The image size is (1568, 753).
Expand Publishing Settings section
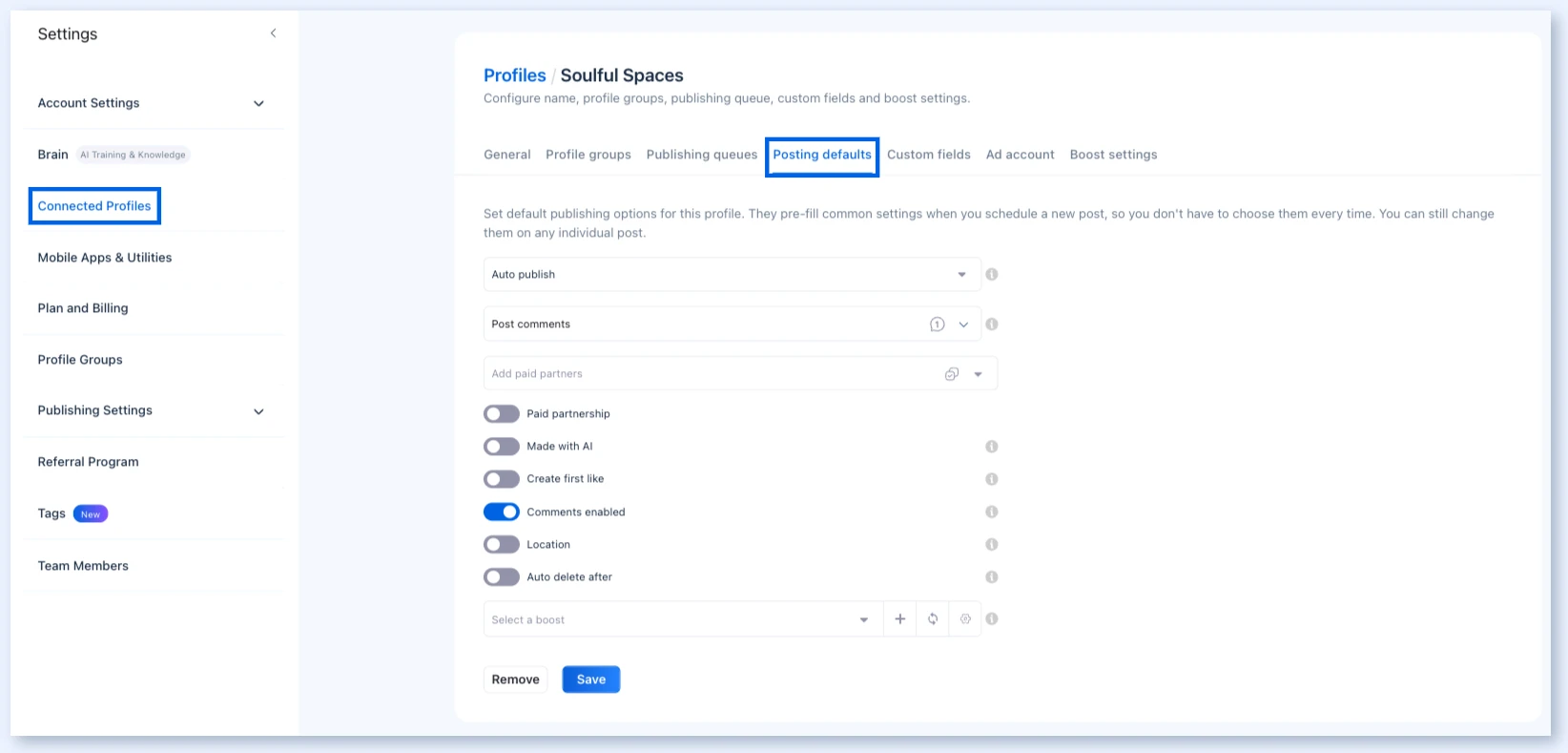click(153, 410)
